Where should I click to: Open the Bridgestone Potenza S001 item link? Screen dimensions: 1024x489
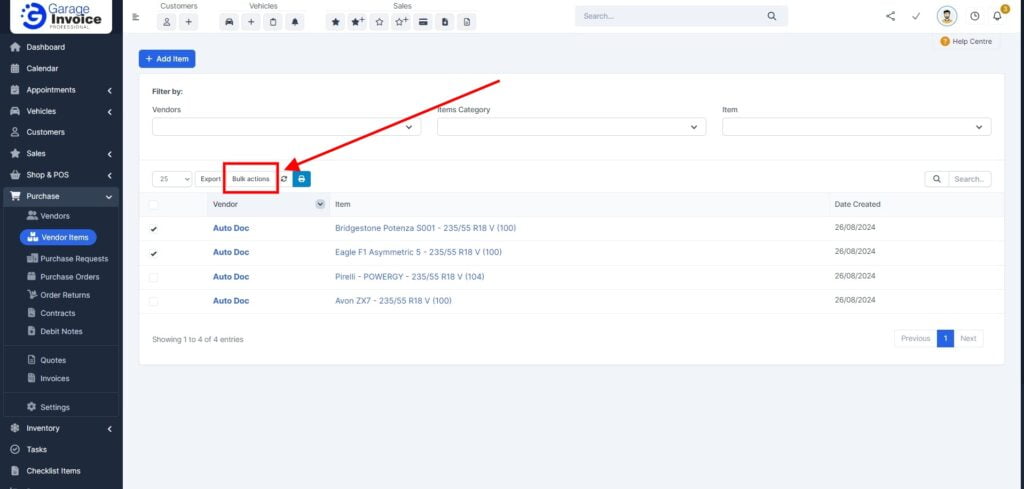(x=426, y=228)
